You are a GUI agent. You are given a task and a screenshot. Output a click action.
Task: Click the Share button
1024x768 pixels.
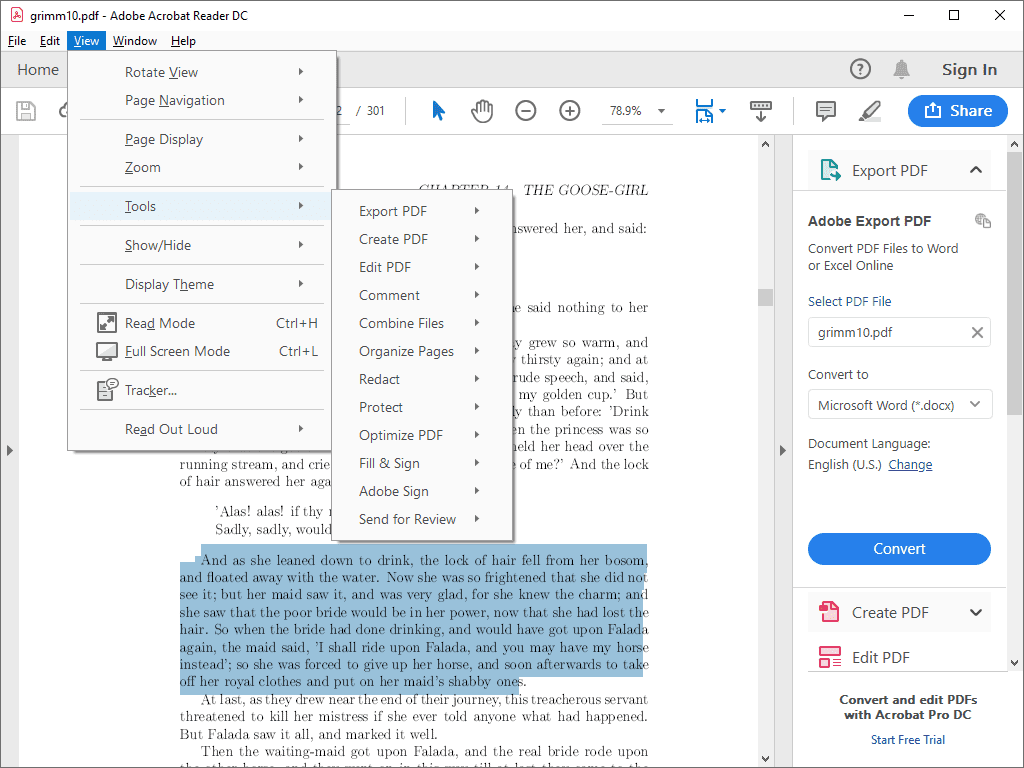[x=957, y=111]
